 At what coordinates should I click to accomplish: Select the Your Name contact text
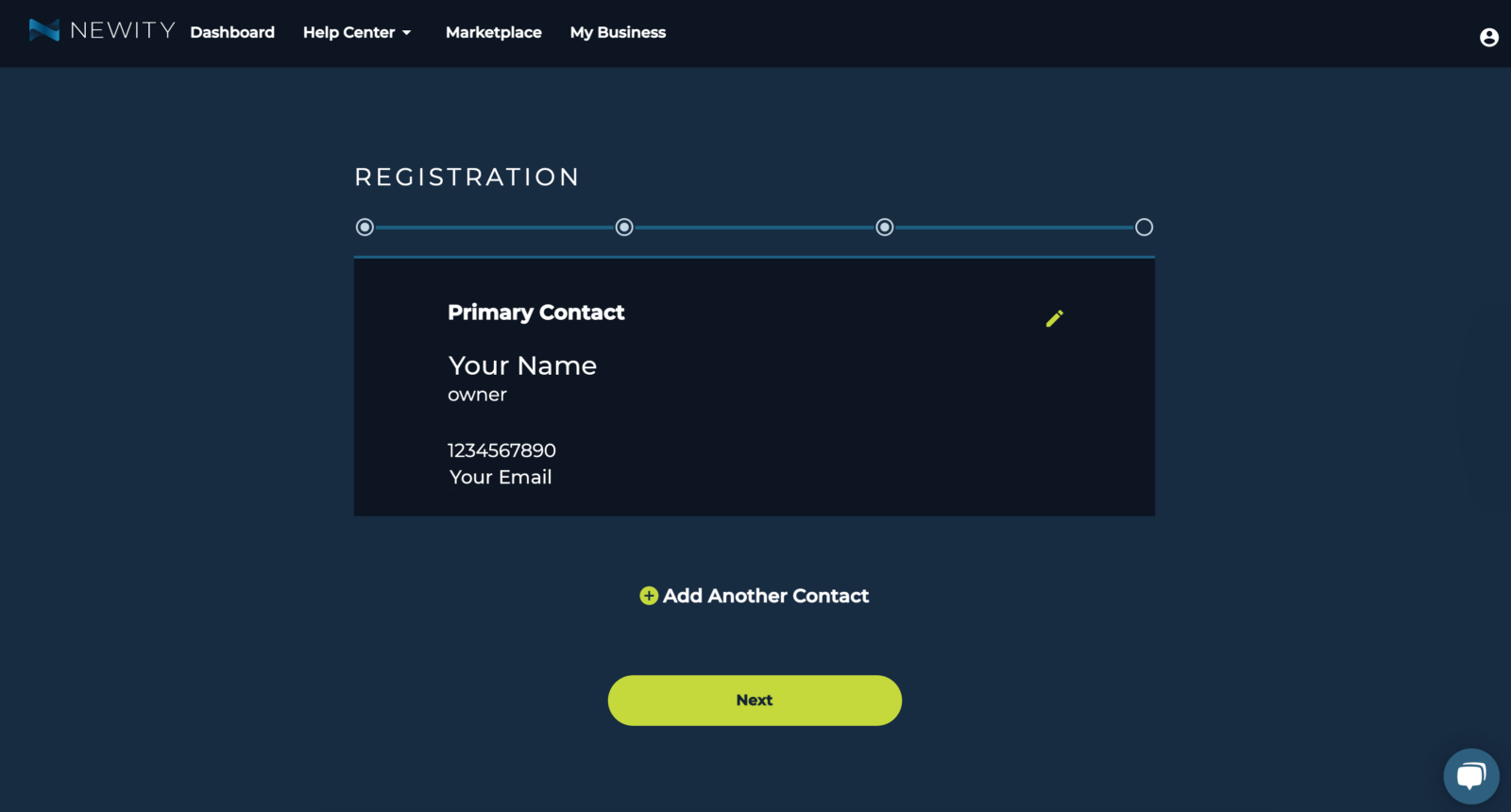click(x=522, y=365)
